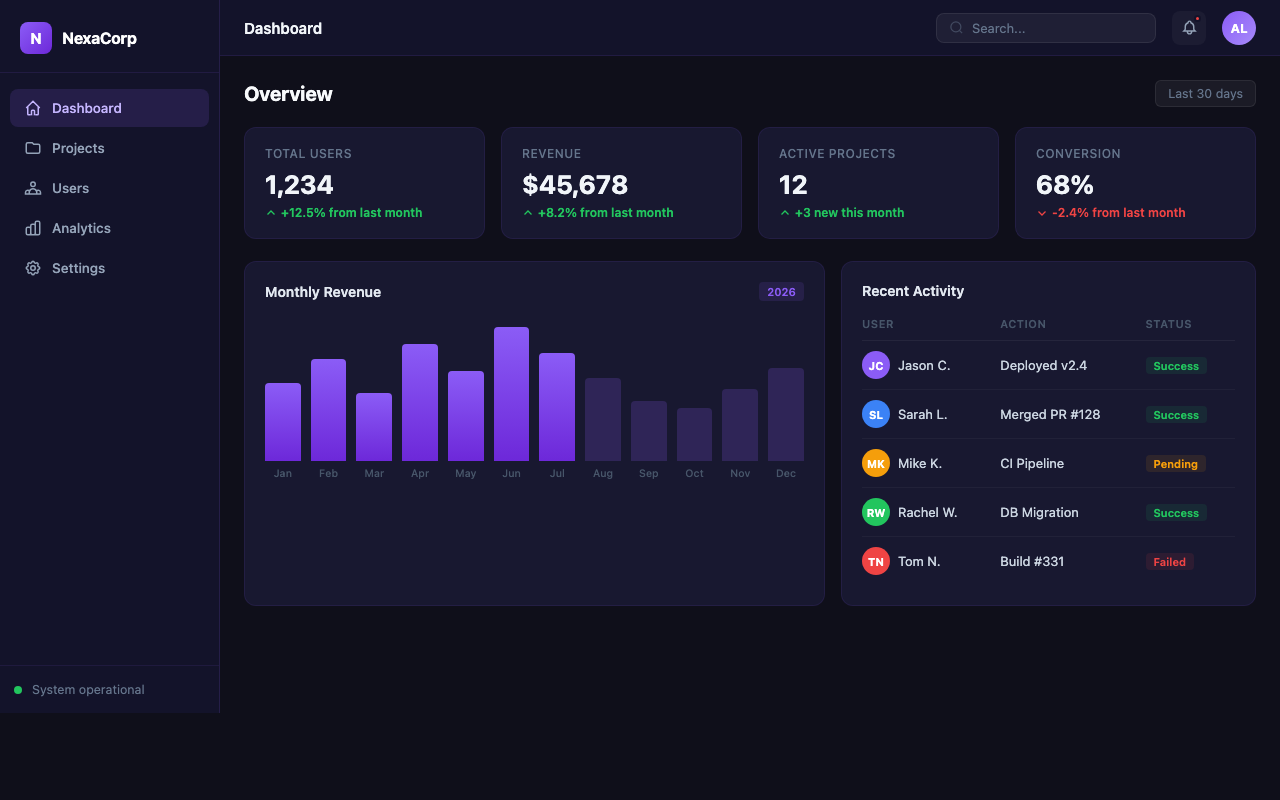Open the notifications bell icon

pyautogui.click(x=1189, y=28)
